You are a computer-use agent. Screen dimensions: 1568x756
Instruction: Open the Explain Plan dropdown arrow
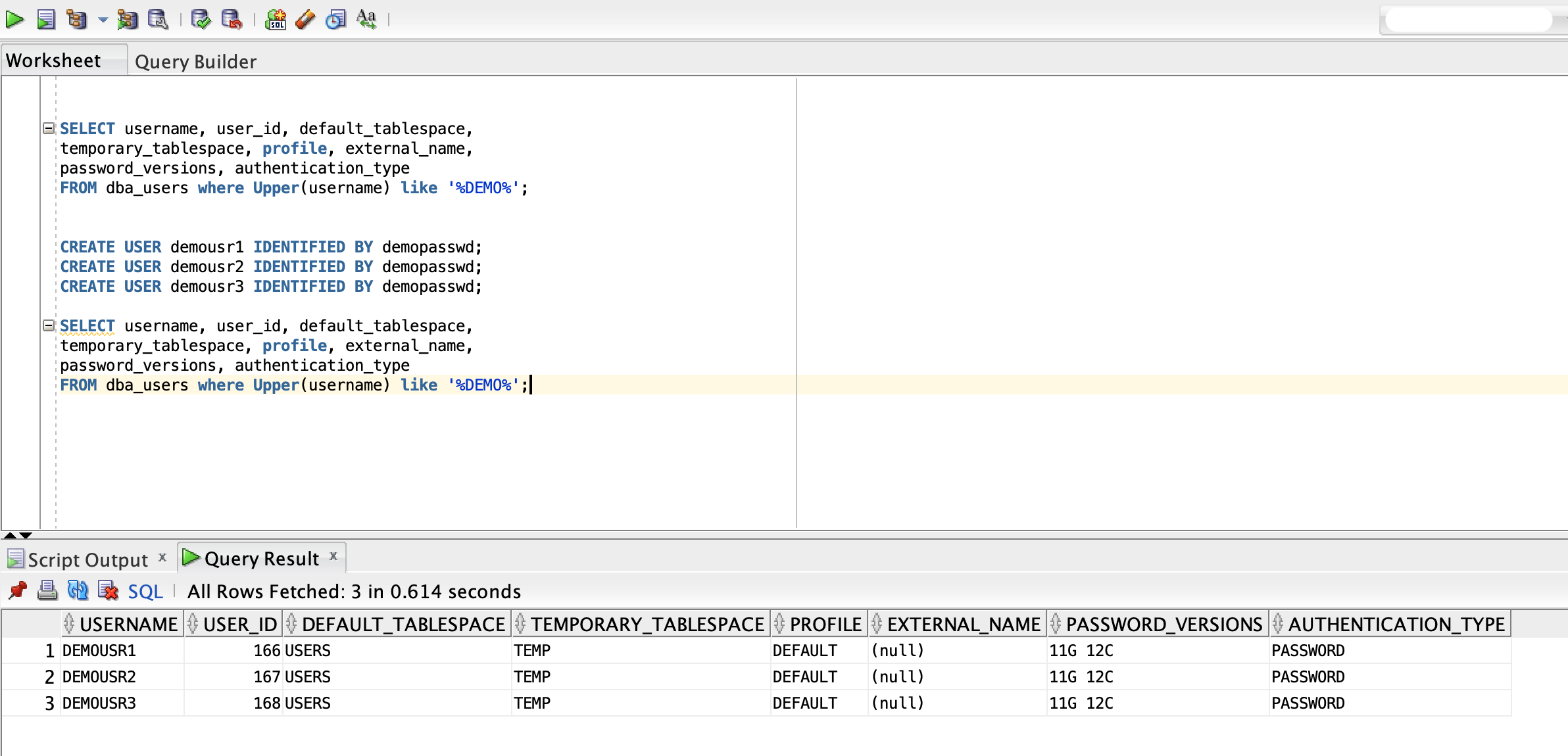(103, 20)
